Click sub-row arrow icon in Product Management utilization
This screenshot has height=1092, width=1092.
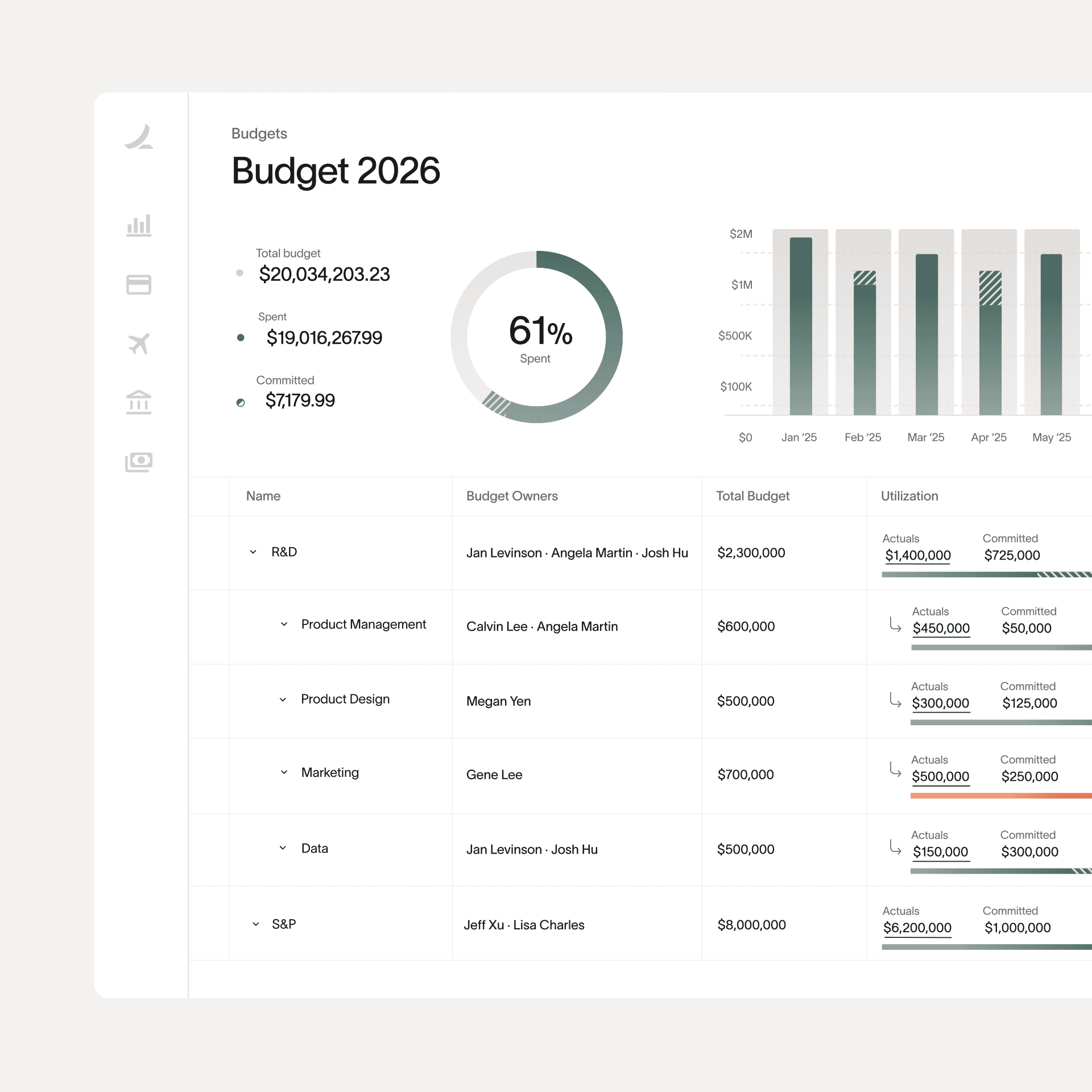pyautogui.click(x=895, y=625)
